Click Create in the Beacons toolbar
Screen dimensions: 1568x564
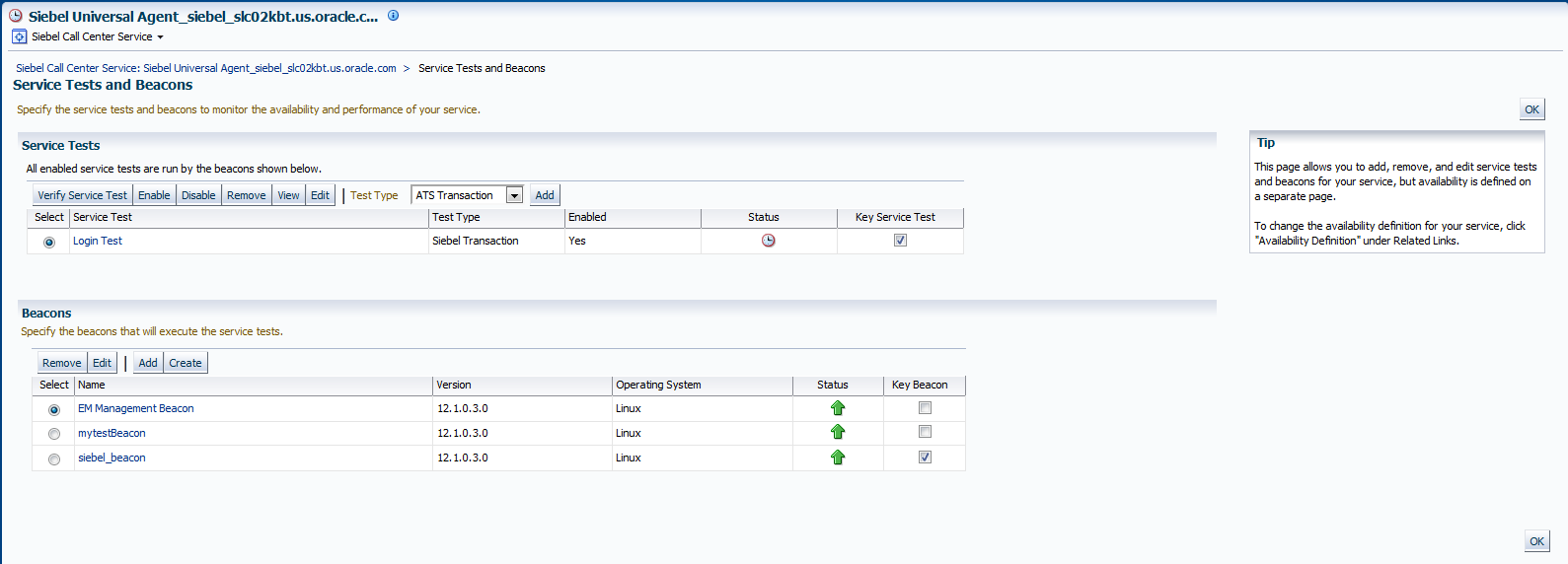click(186, 363)
